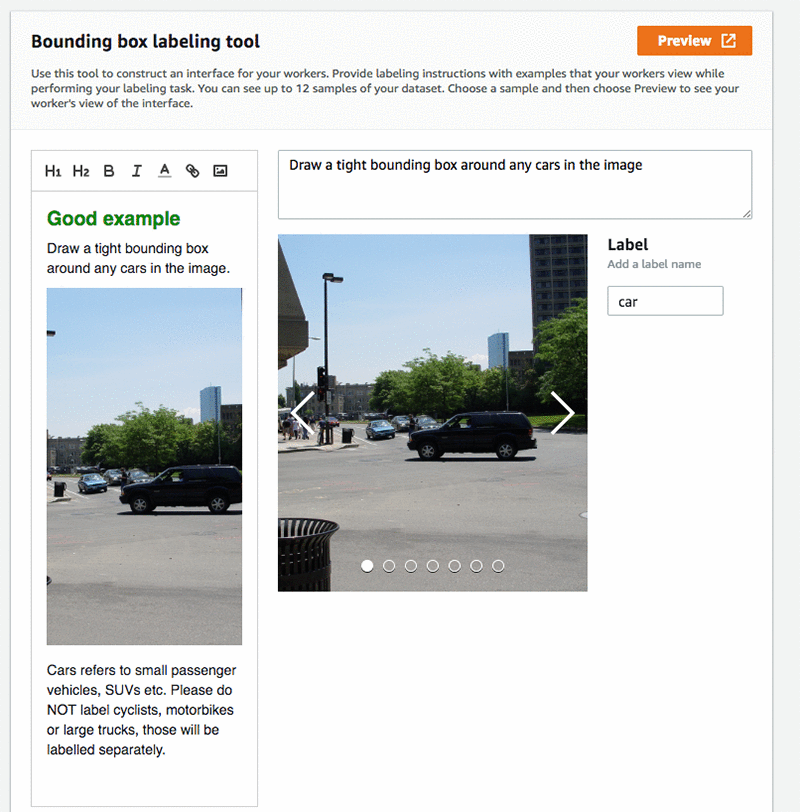The width and height of the screenshot is (800, 812).
Task: Insert an image using picture icon
Action: pos(220,171)
